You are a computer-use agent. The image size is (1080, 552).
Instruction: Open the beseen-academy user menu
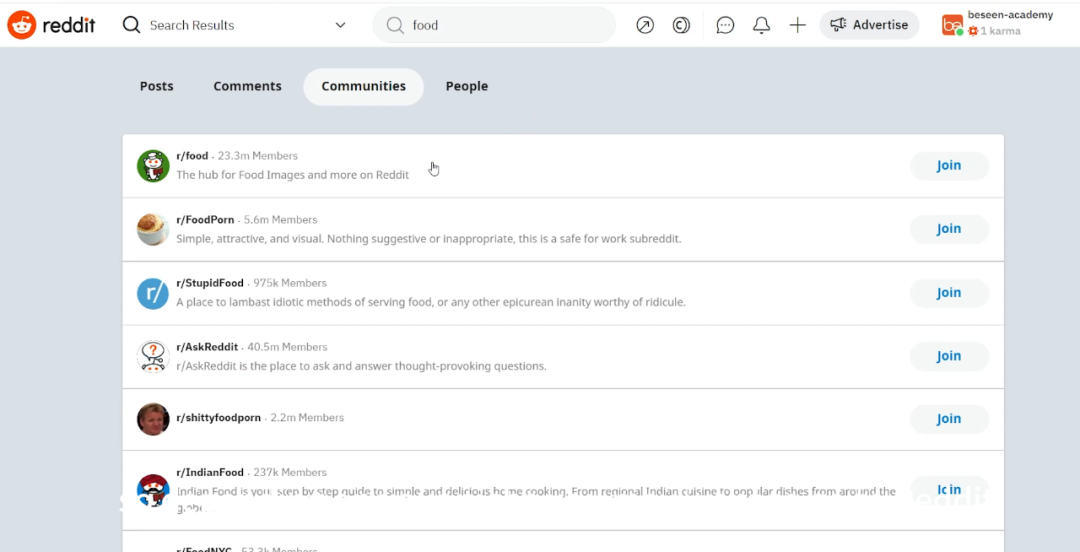(x=996, y=25)
